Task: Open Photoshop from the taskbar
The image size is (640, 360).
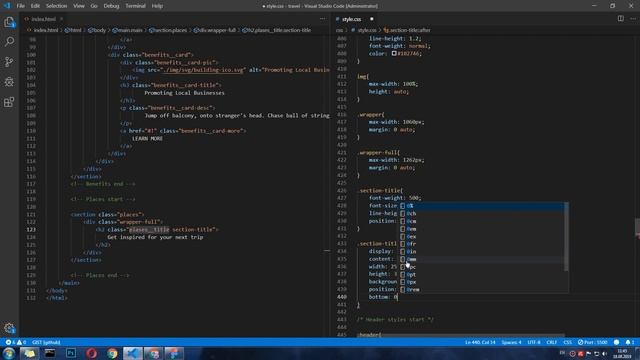Action: [x=71, y=353]
